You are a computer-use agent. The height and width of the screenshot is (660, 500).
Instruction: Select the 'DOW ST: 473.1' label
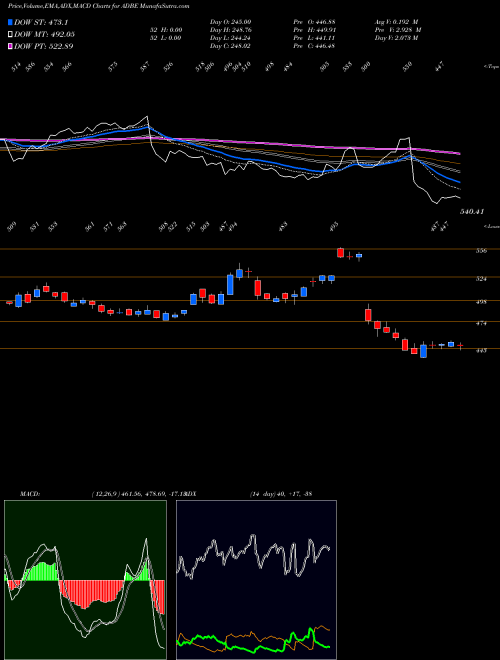pyautogui.click(x=41, y=22)
